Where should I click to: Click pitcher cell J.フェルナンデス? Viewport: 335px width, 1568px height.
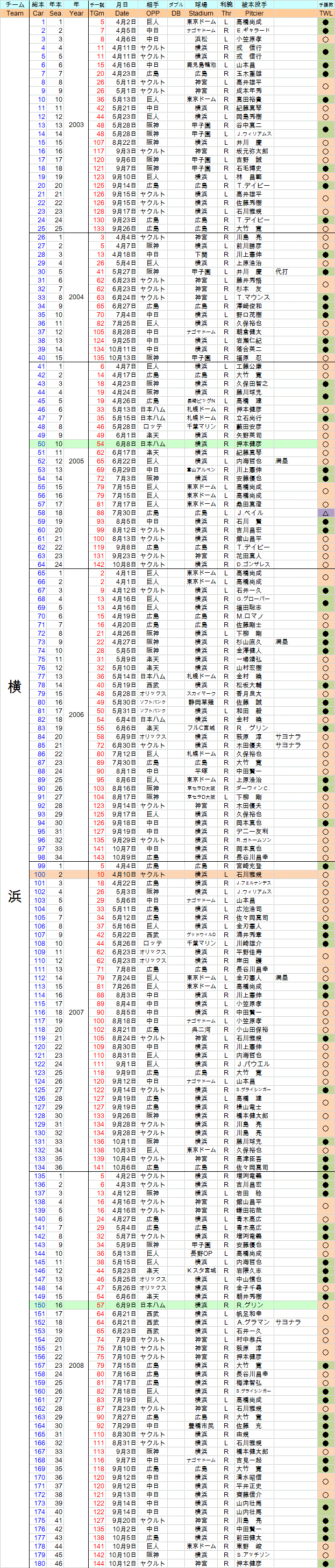(254, 883)
